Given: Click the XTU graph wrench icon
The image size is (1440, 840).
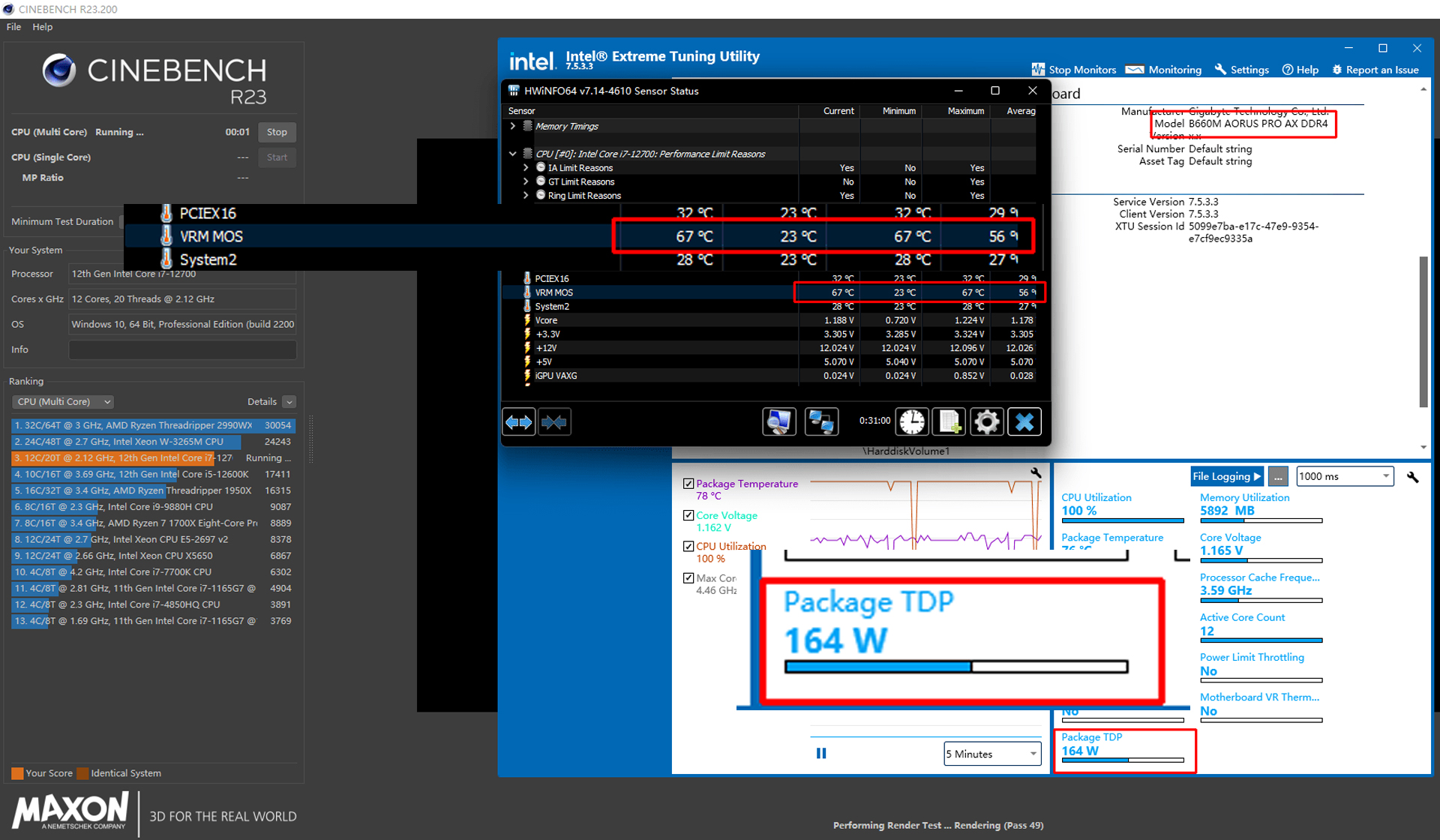Looking at the screenshot, I should 1036,472.
